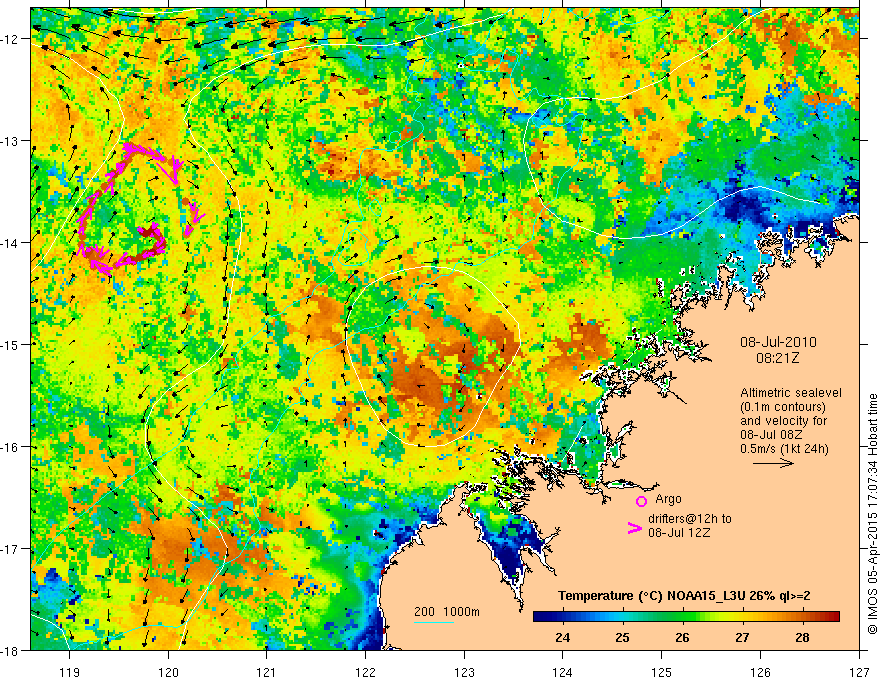880x680 pixels.
Task: Click the colorbar tick label '26'
Action: [682, 637]
